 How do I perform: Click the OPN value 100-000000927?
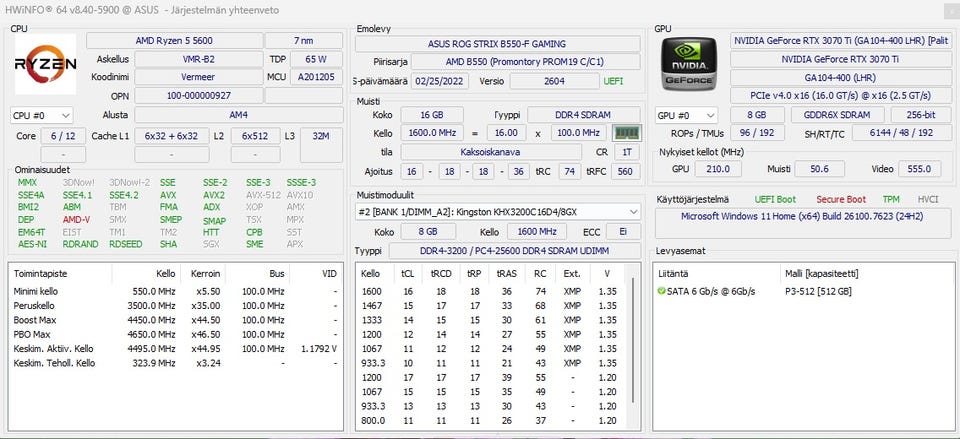coord(198,96)
